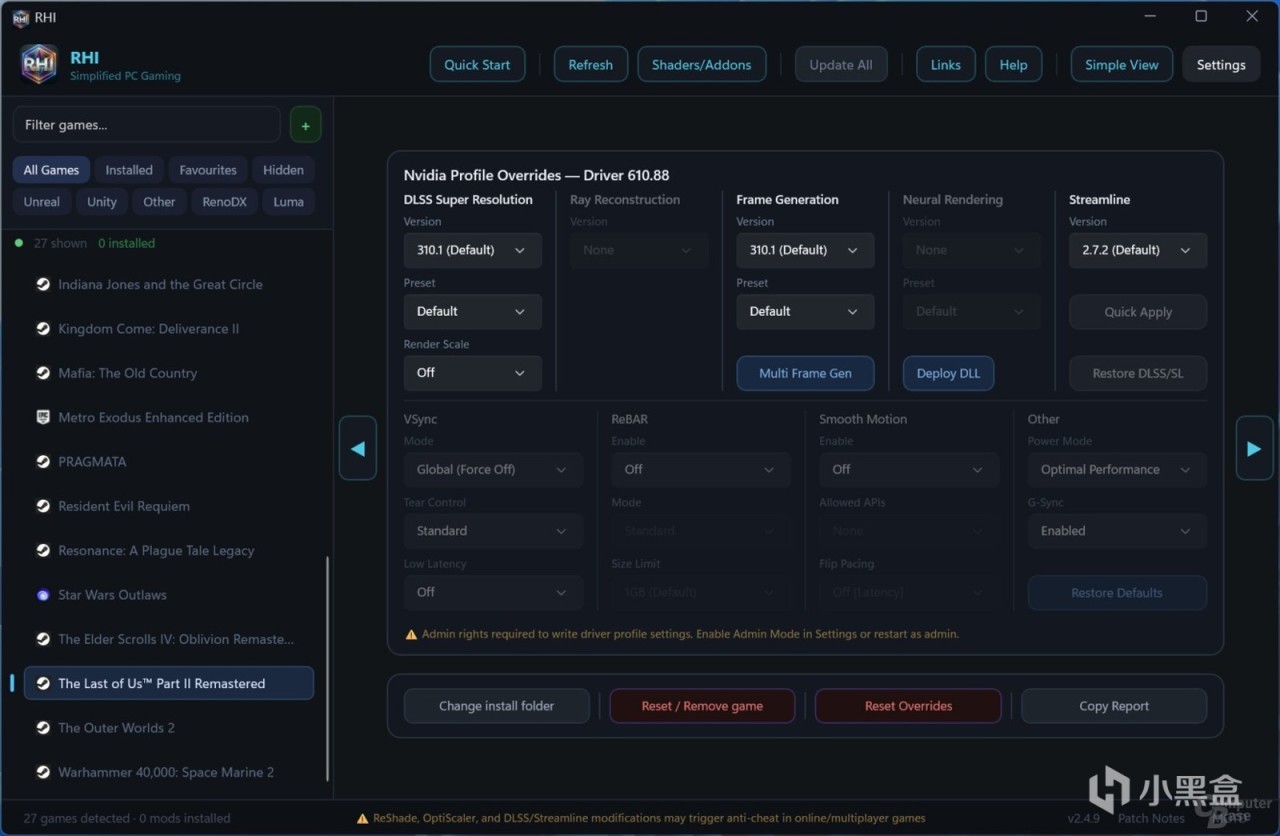Click the Multi Frame Gen button
The height and width of the screenshot is (836, 1280).
(x=805, y=373)
